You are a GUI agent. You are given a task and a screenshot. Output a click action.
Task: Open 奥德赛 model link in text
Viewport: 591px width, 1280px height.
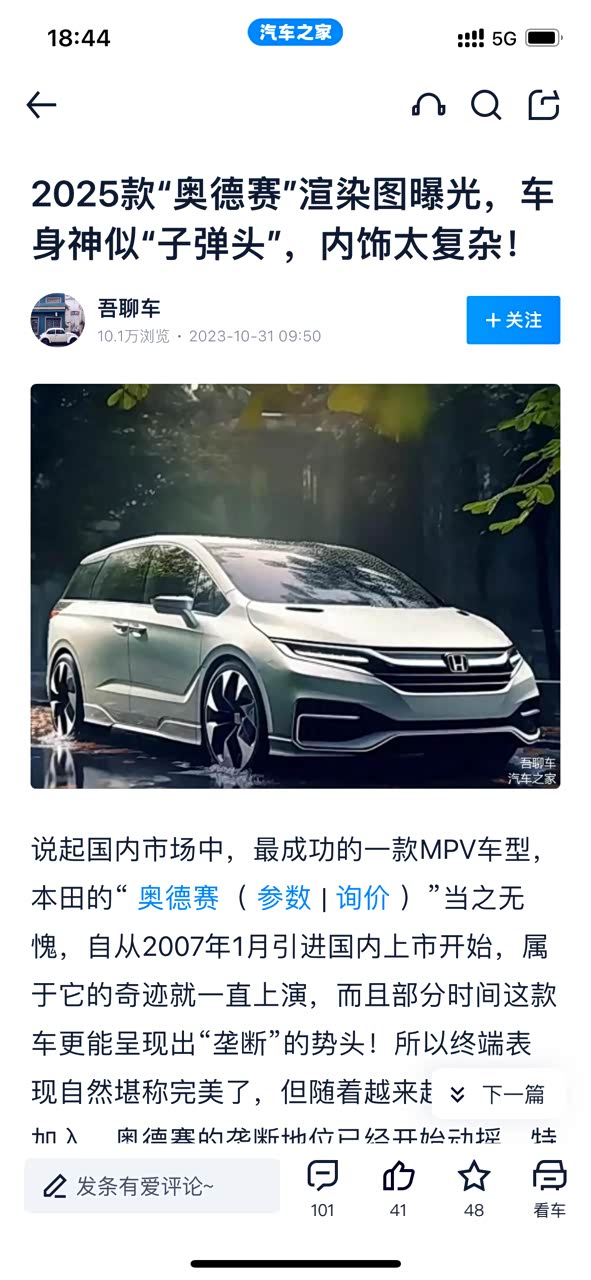pyautogui.click(x=178, y=897)
